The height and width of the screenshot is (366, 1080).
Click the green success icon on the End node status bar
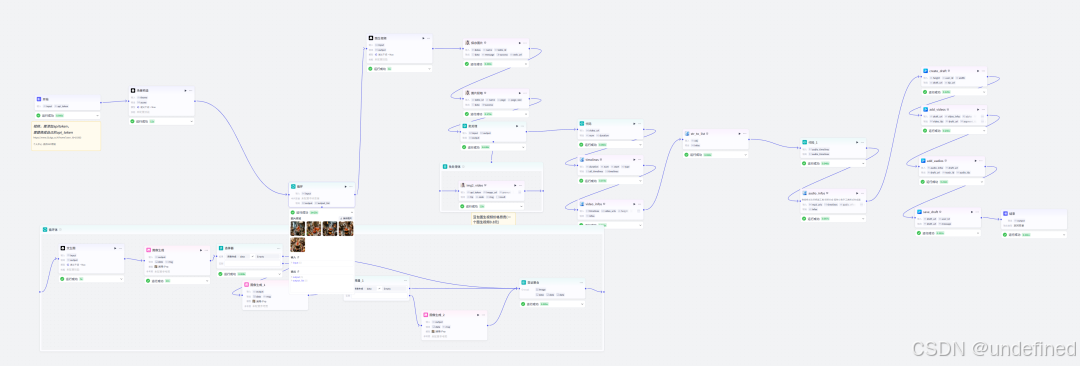[1006, 235]
